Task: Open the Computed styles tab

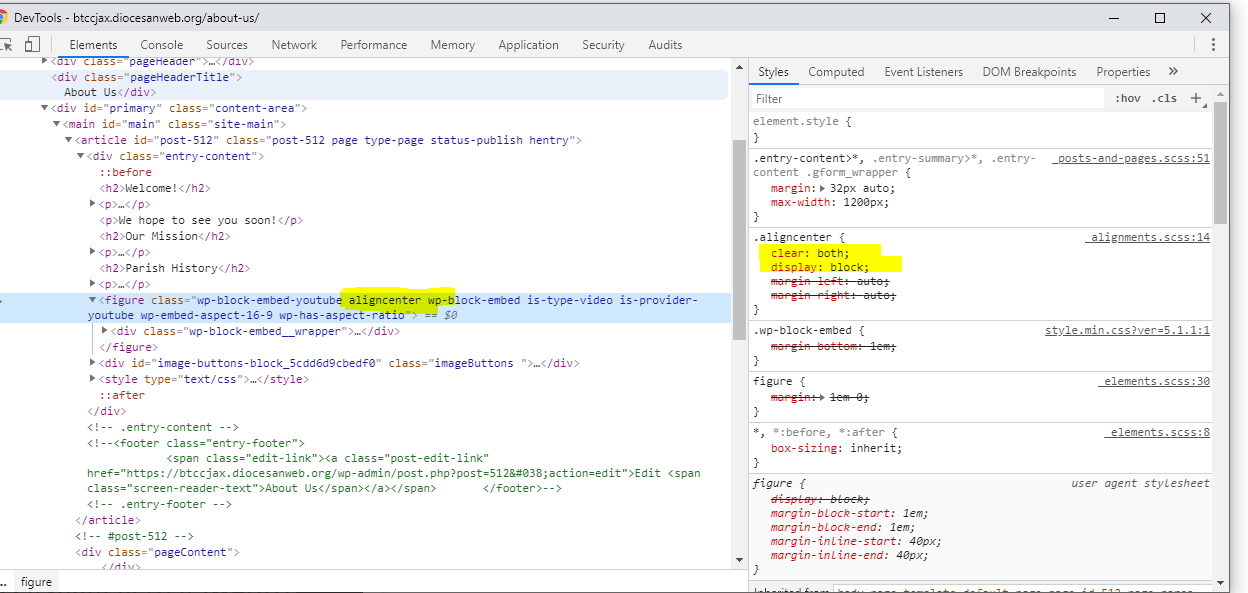Action: tap(836, 72)
